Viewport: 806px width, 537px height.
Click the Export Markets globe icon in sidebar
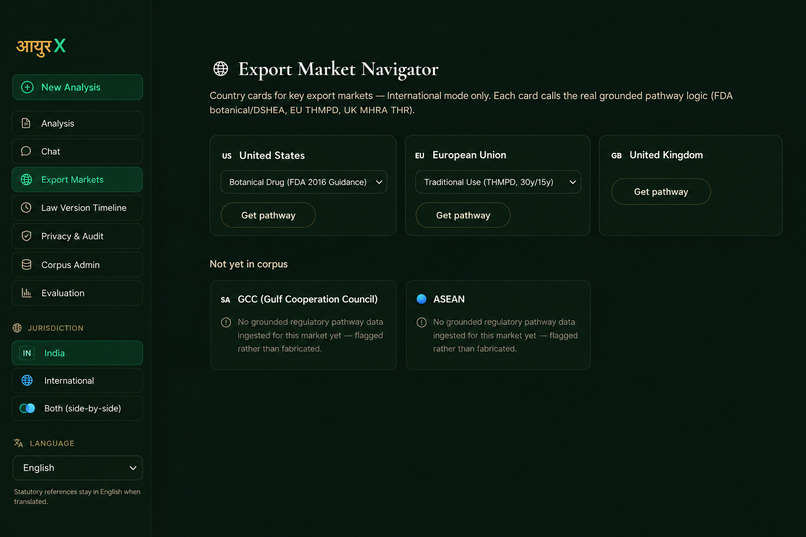[x=26, y=179]
